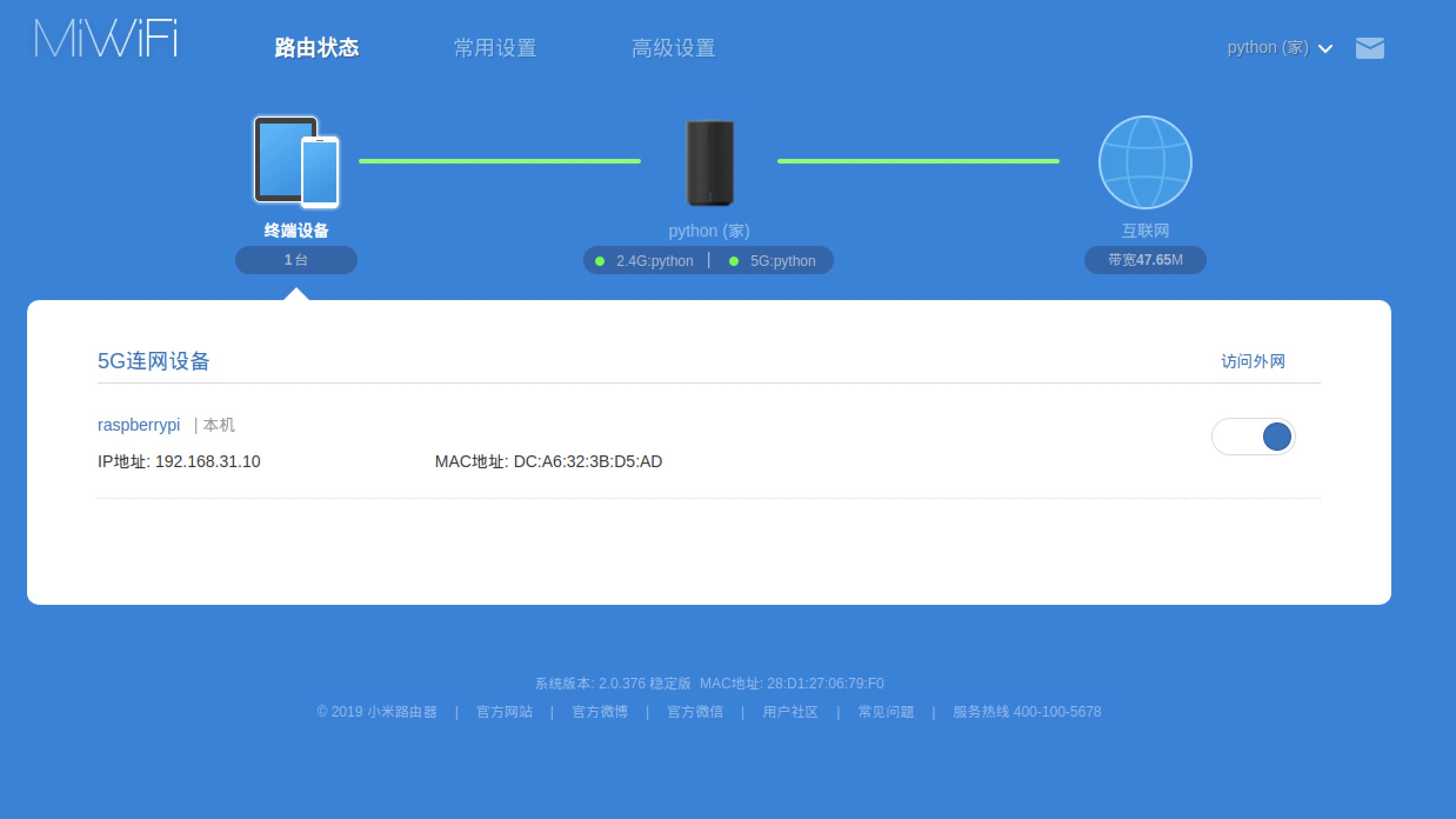Switch to the 路由状态 tab
This screenshot has height=819, width=1456.
316,48
